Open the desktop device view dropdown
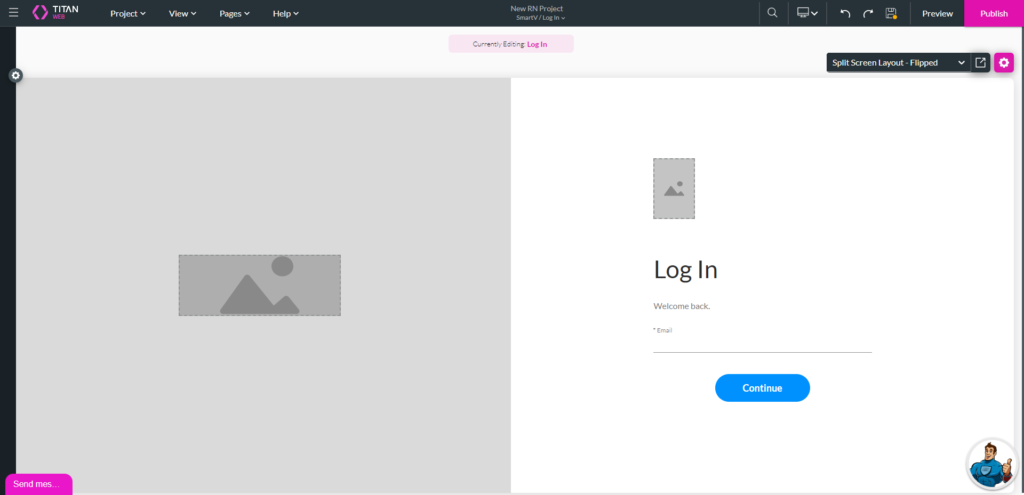Image resolution: width=1024 pixels, height=495 pixels. click(807, 12)
